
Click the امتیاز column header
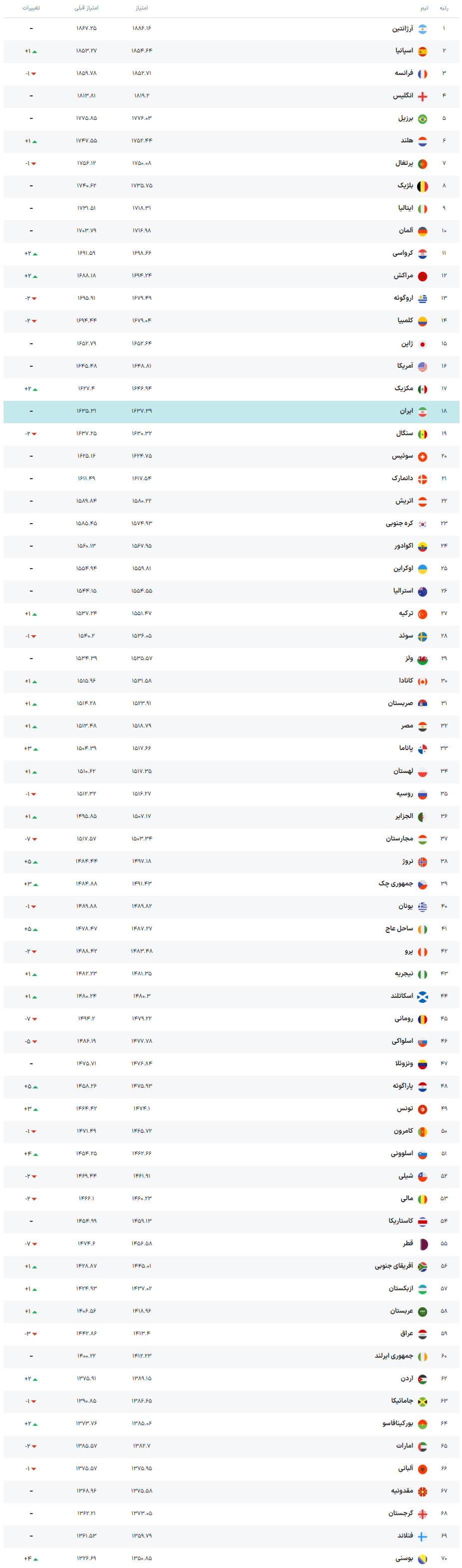[x=142, y=8]
